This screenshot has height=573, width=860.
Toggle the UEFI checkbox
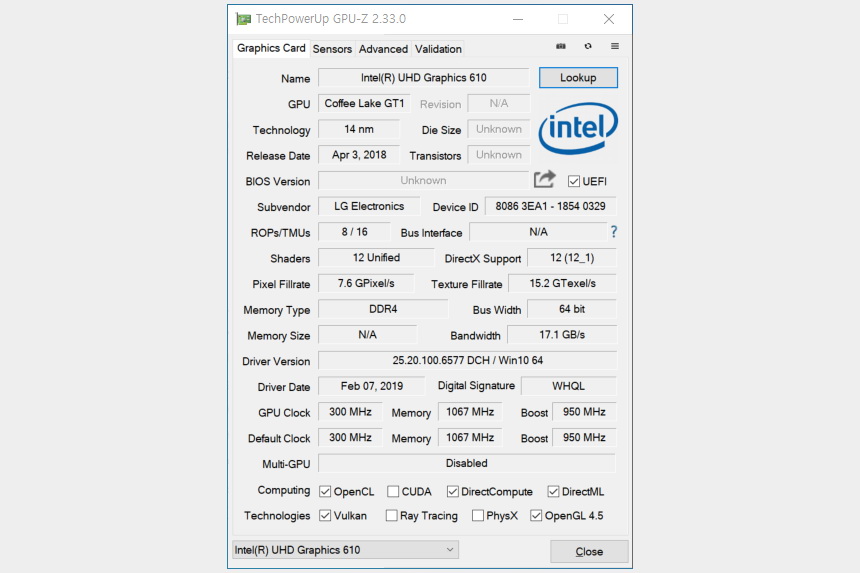click(x=574, y=181)
